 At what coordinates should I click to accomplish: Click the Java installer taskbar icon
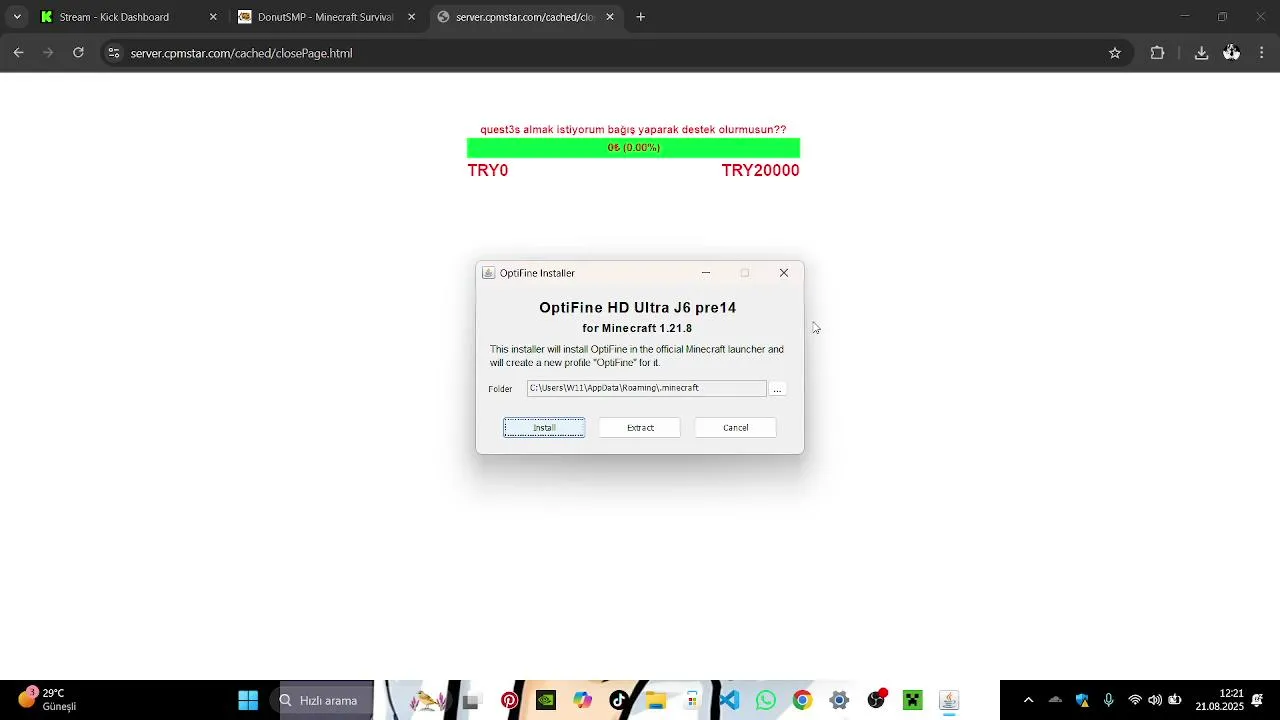(949, 700)
